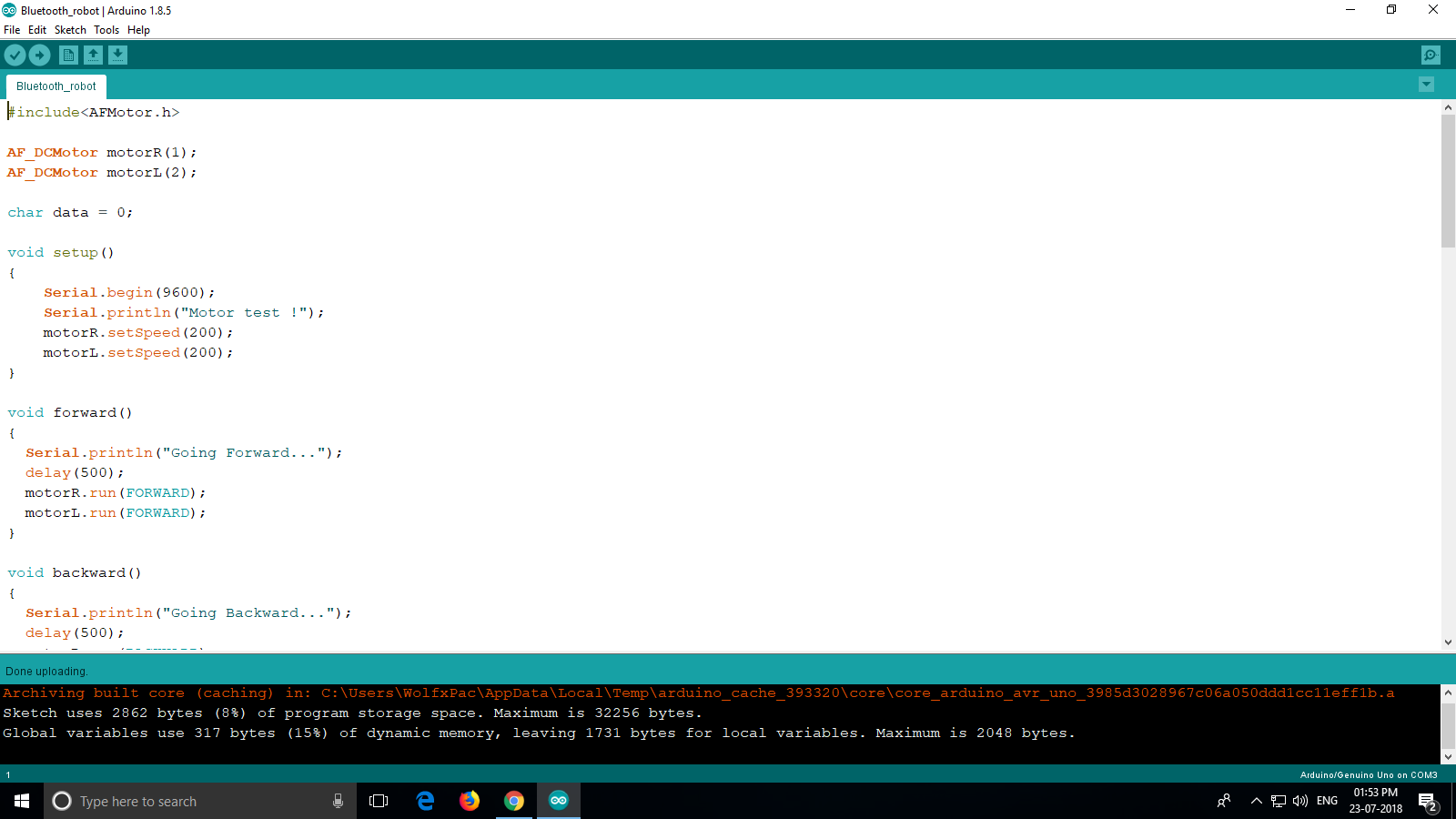Save the sketch with the down-arrow icon
The image size is (1456, 819).
[117, 56]
